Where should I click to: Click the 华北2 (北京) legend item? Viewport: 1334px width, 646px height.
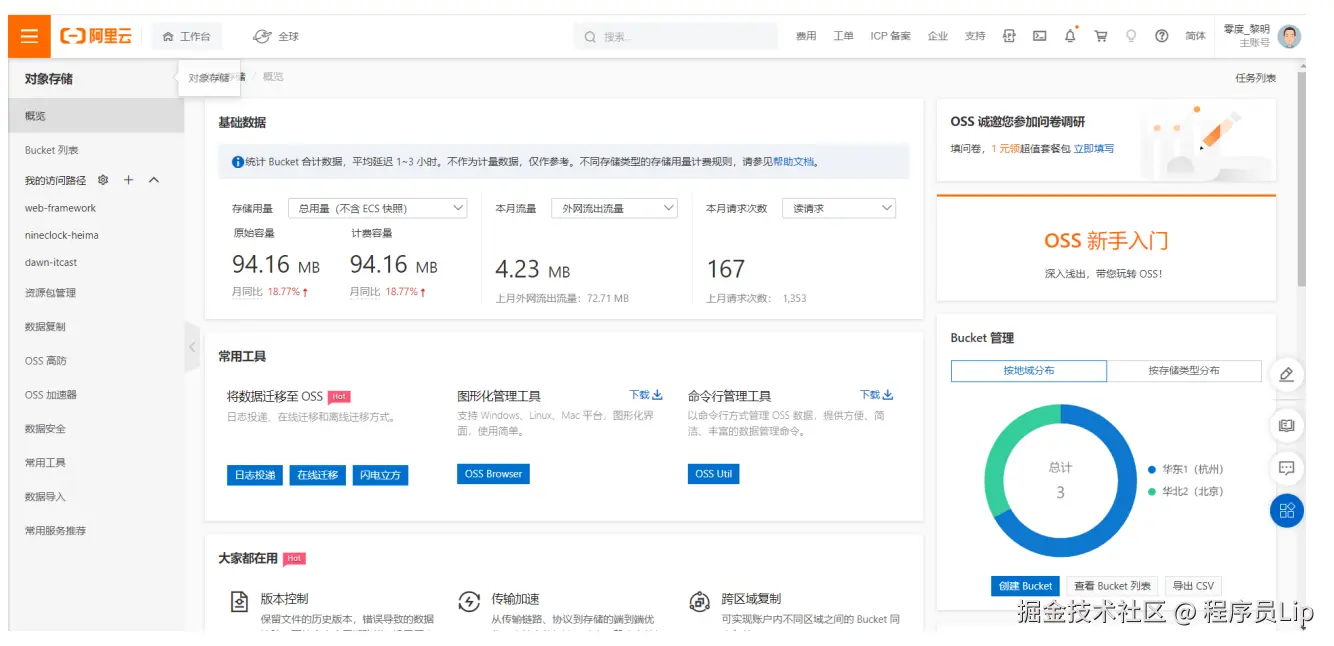coord(1186,491)
